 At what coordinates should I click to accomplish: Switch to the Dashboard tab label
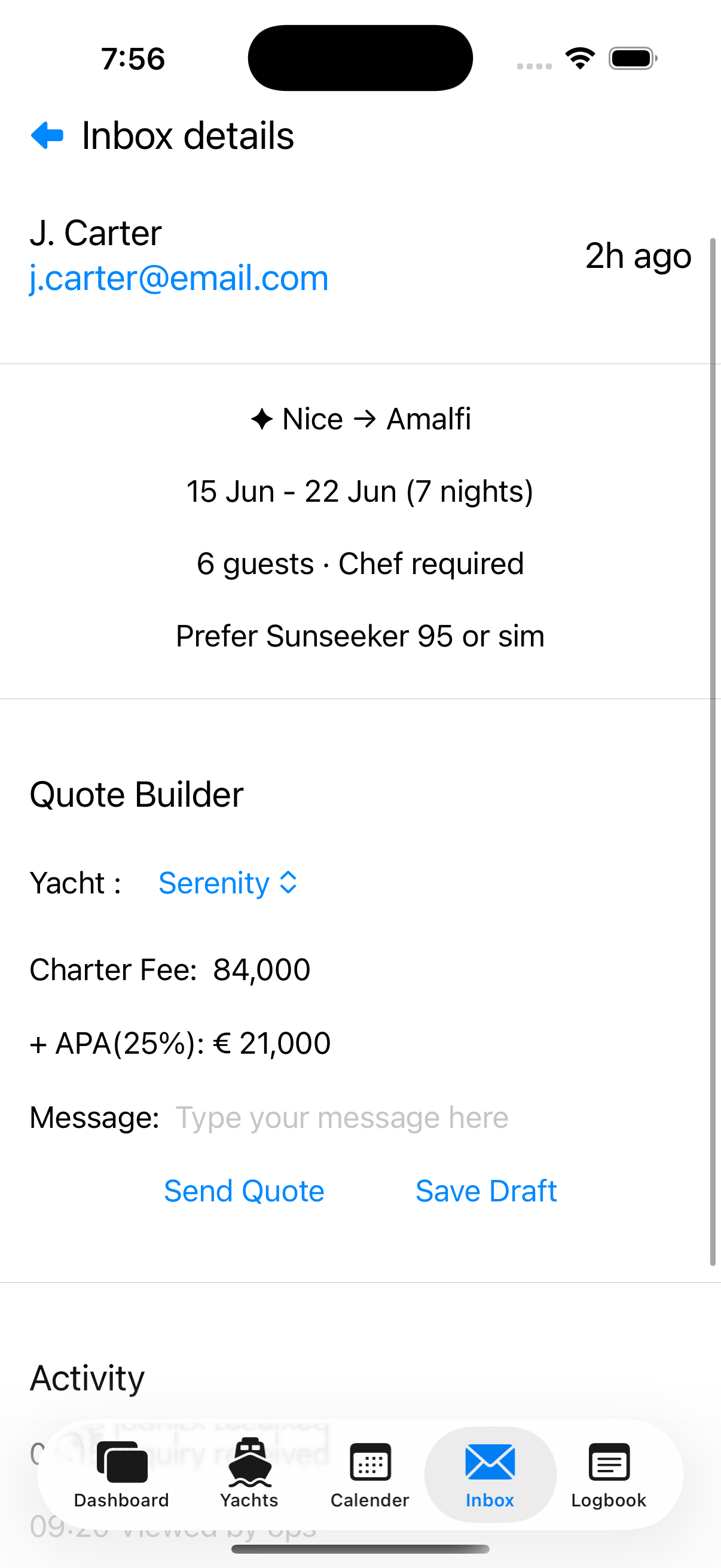click(122, 1500)
